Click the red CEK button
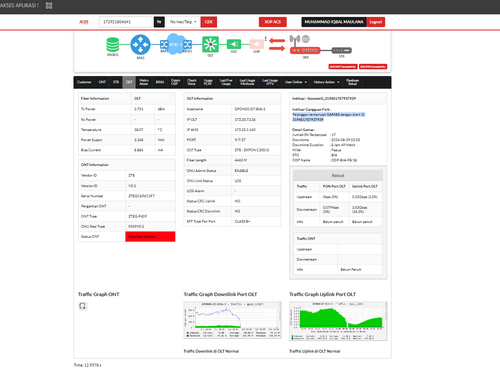The image size is (500, 370). point(209,22)
